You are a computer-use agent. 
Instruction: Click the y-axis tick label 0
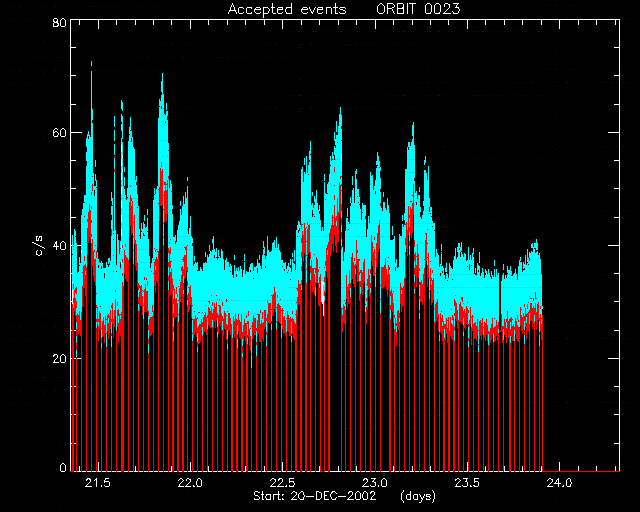[63, 467]
